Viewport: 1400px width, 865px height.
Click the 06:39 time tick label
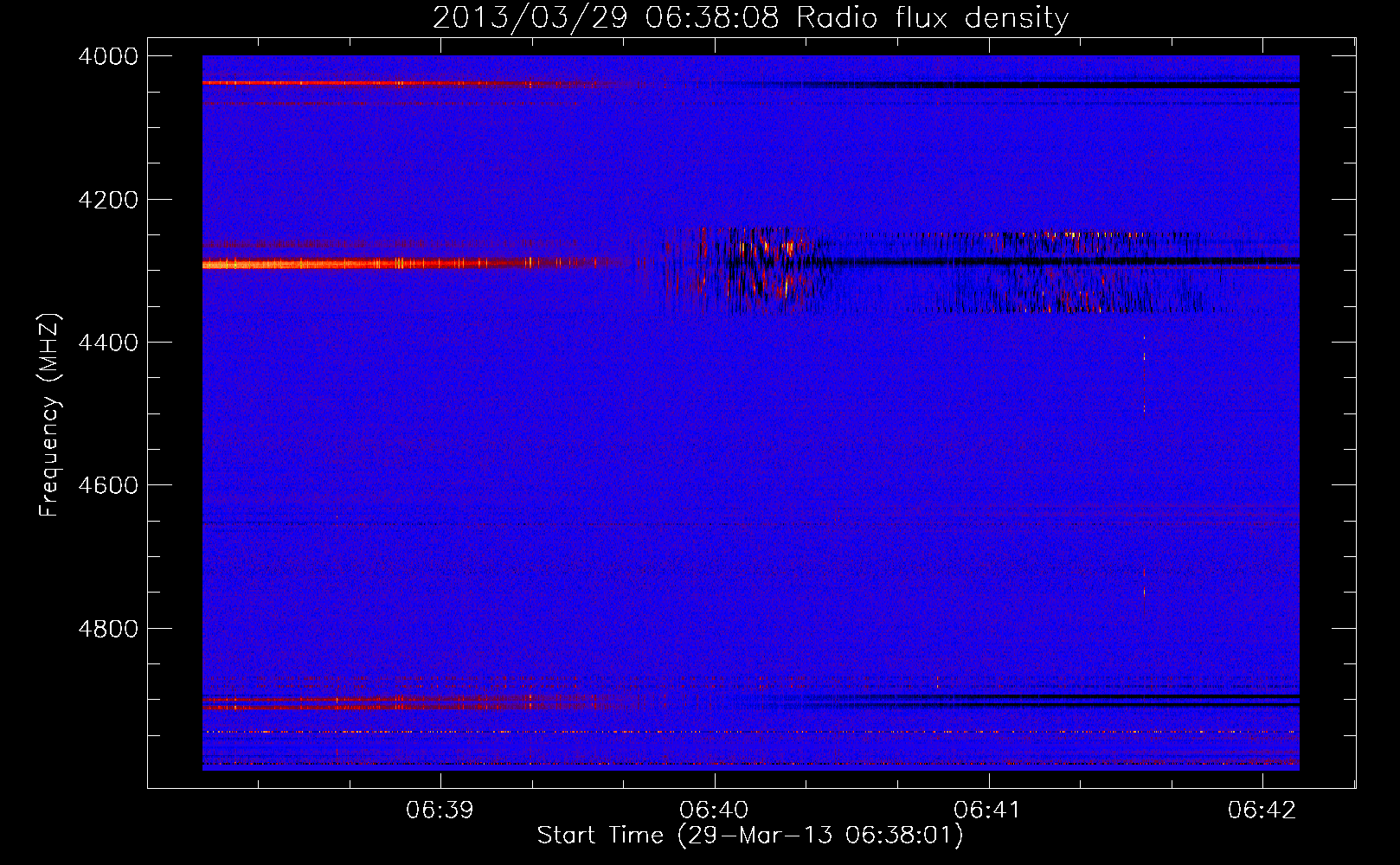(440, 810)
